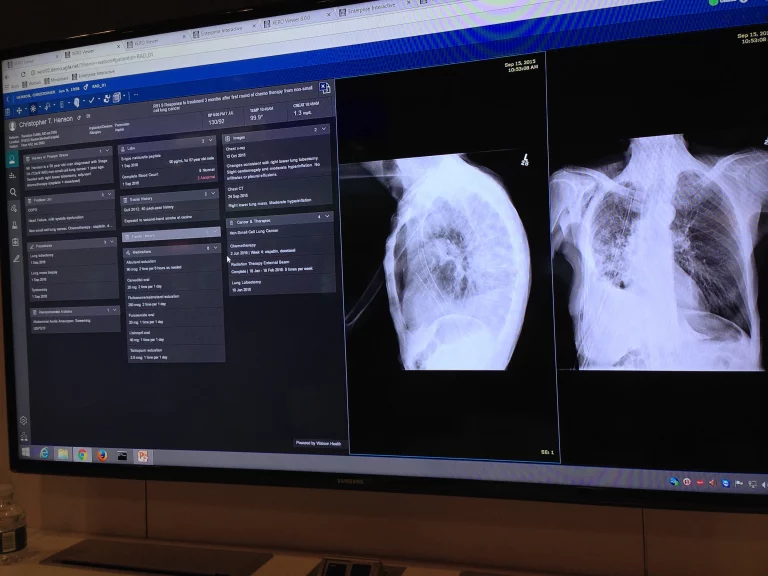Select the frontal chest X-ray viewport

(661, 255)
